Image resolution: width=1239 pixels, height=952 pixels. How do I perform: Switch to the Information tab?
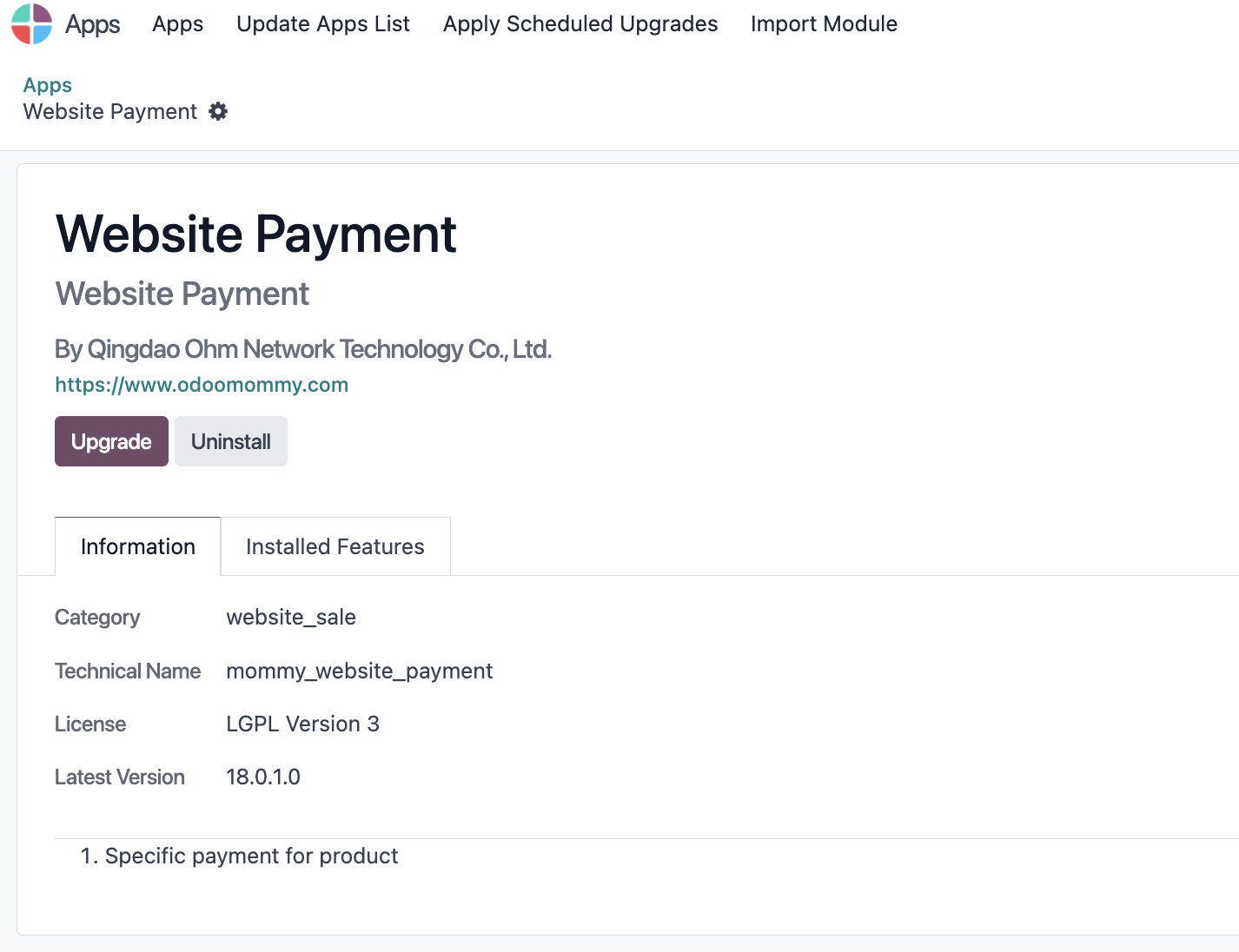click(138, 546)
